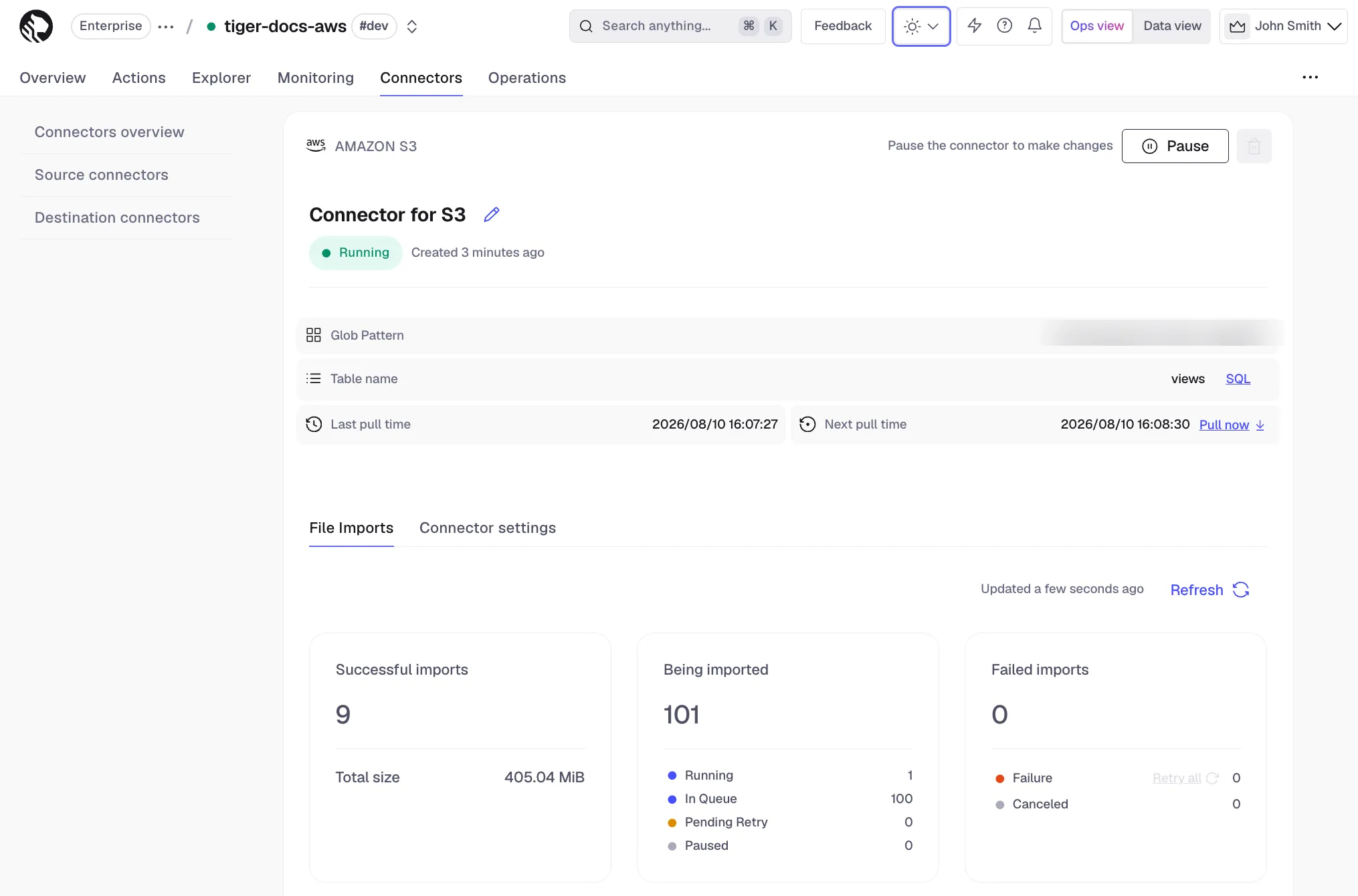Viewport: 1358px width, 896px height.
Task: Select the Connectors tab
Action: pos(421,78)
